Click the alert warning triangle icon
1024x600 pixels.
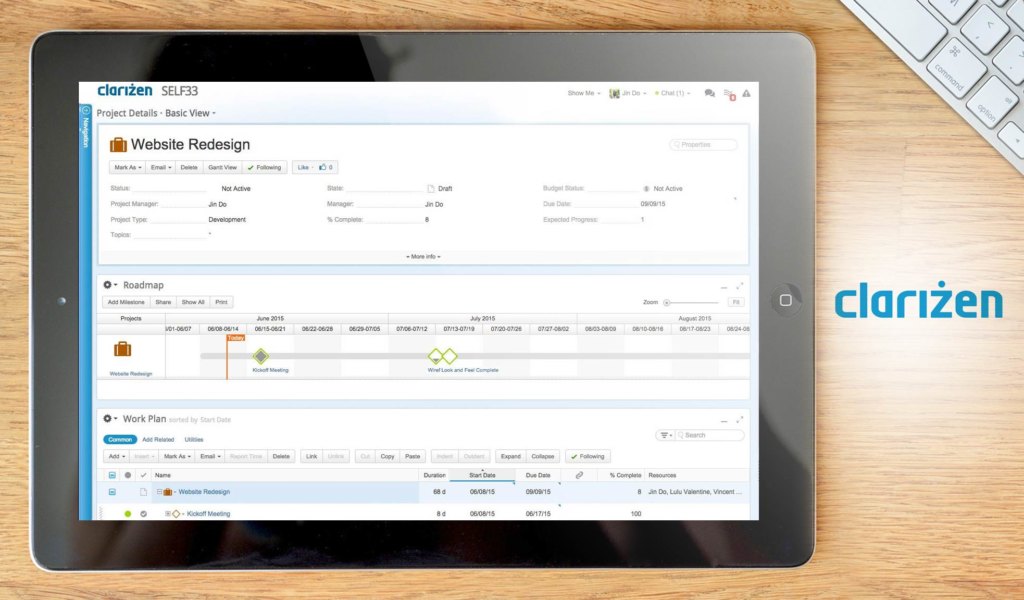746,93
